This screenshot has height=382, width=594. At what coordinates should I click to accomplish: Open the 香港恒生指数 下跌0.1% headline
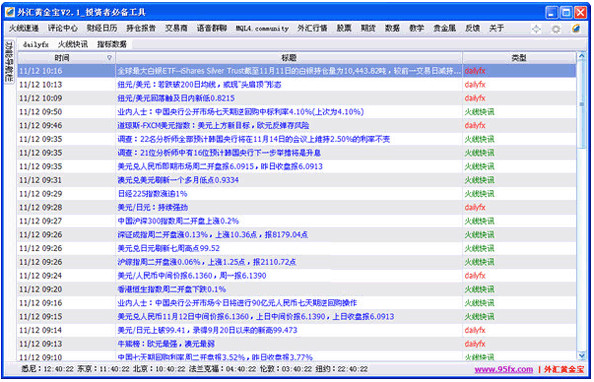172,289
